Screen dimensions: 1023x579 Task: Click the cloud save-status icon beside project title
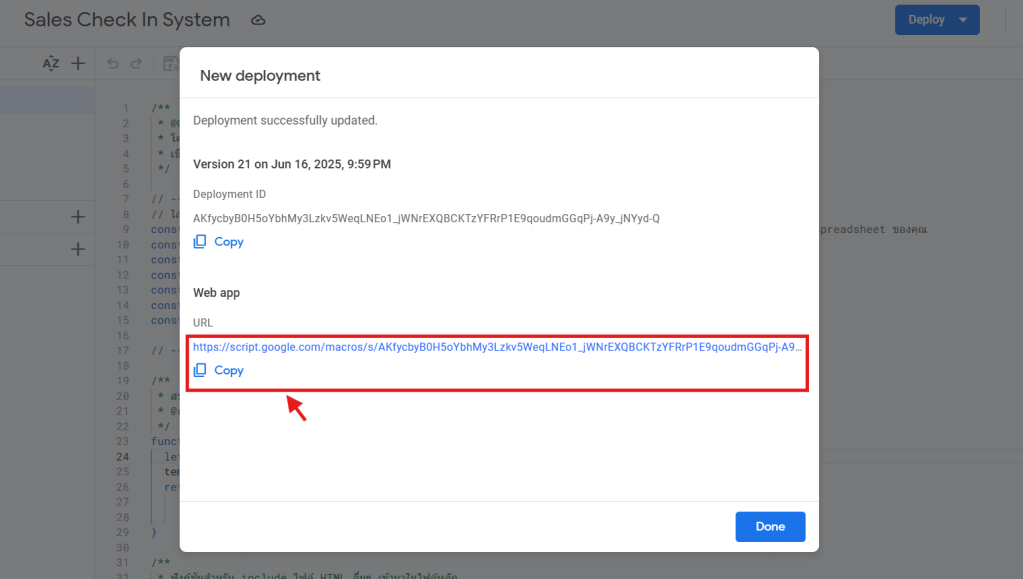(x=258, y=20)
